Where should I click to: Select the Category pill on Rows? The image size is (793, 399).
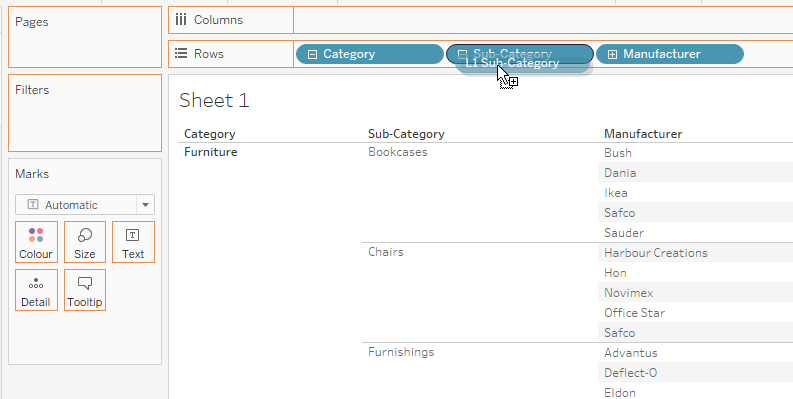(x=369, y=54)
